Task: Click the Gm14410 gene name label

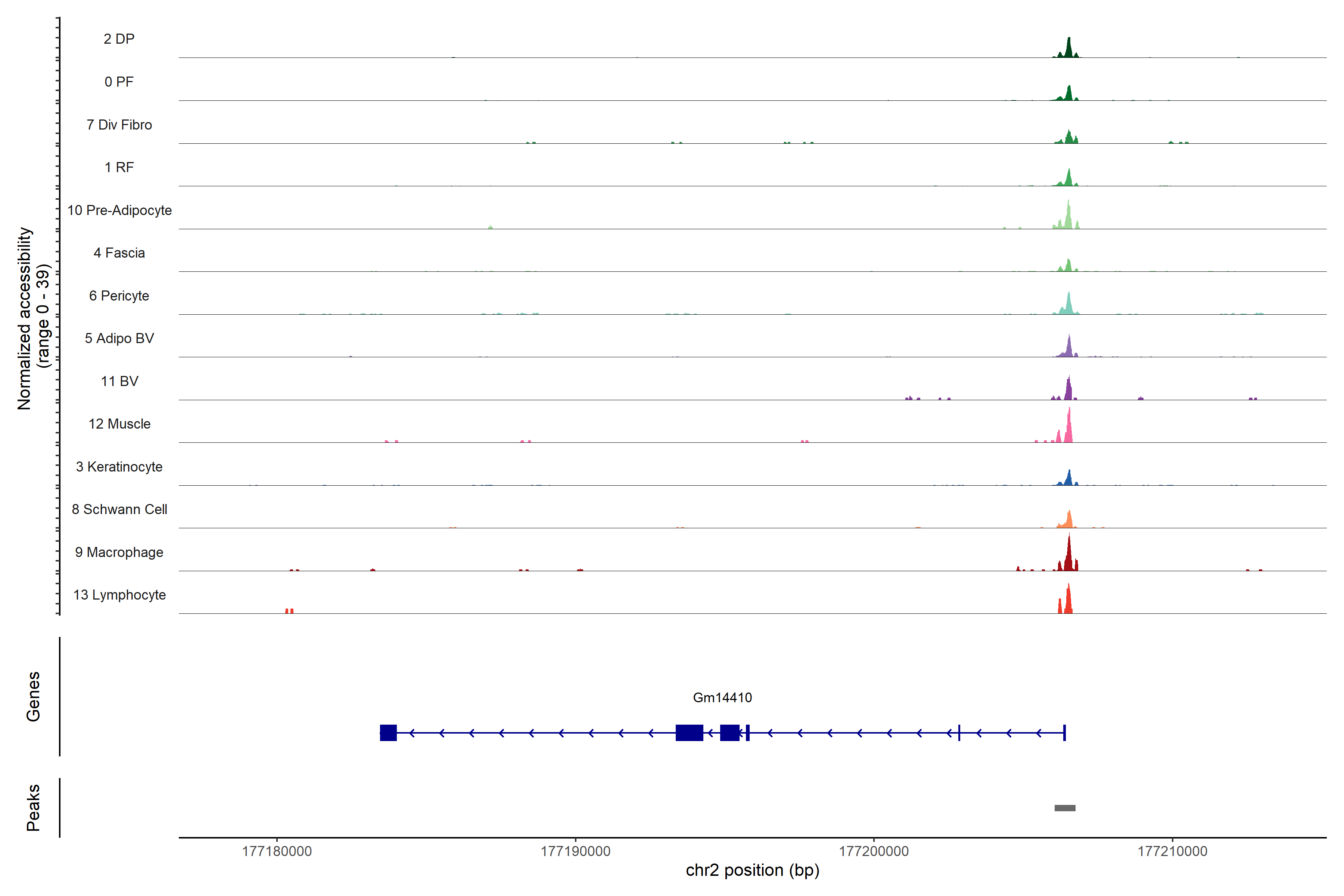Action: [722, 698]
